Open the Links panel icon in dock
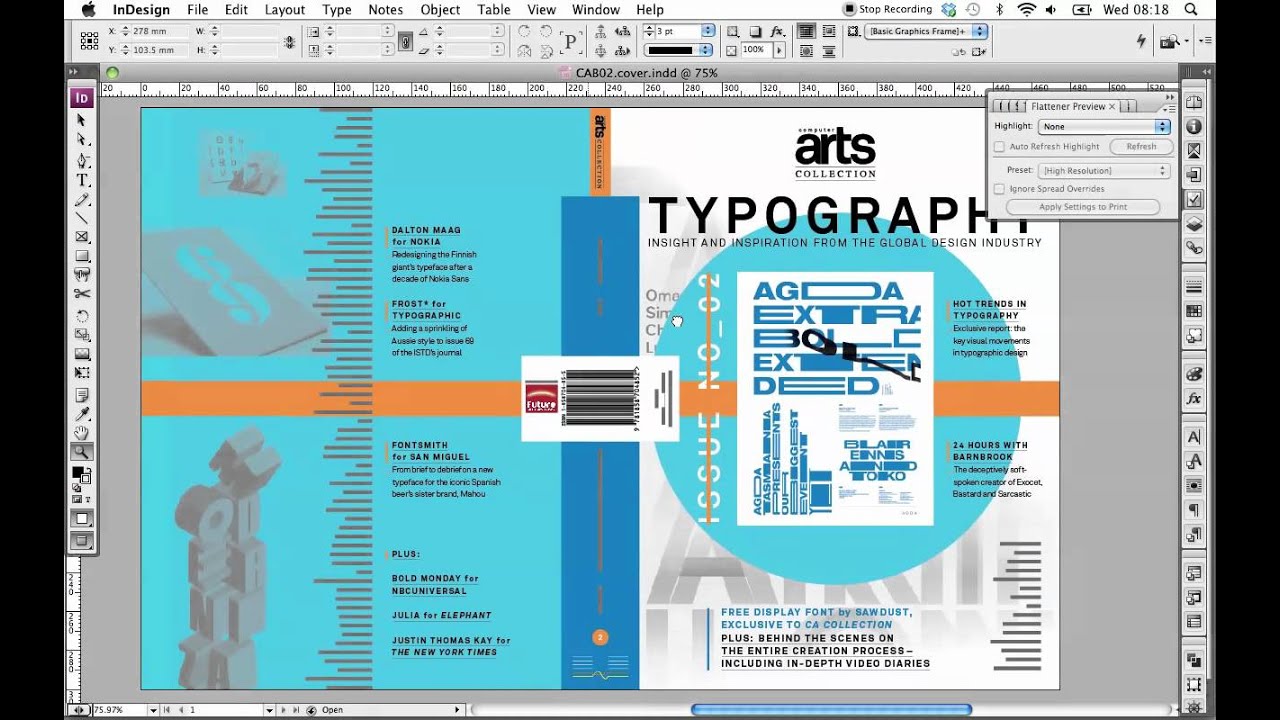This screenshot has width=1280, height=720. [1193, 248]
